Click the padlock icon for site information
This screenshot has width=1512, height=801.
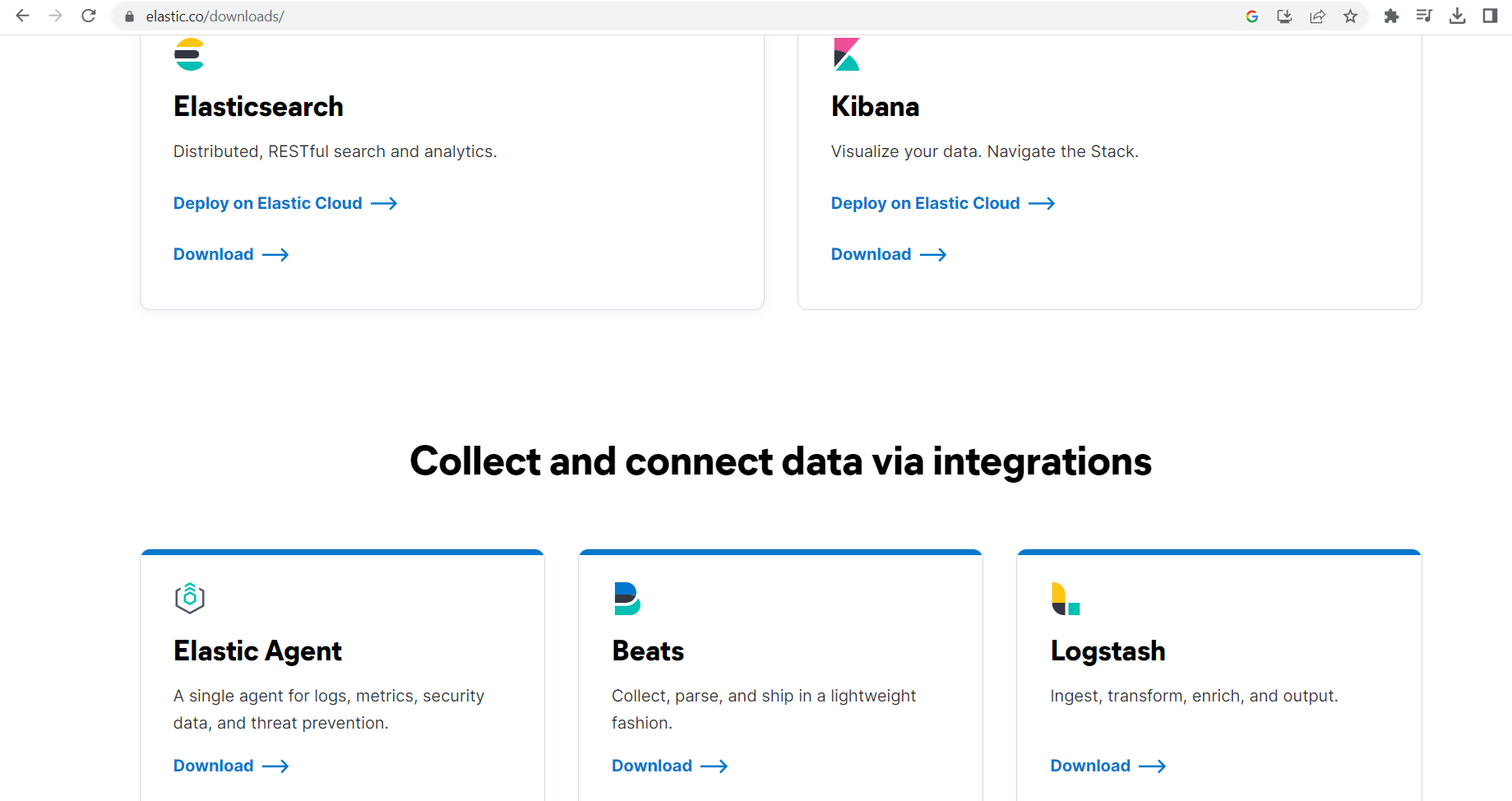tap(128, 16)
